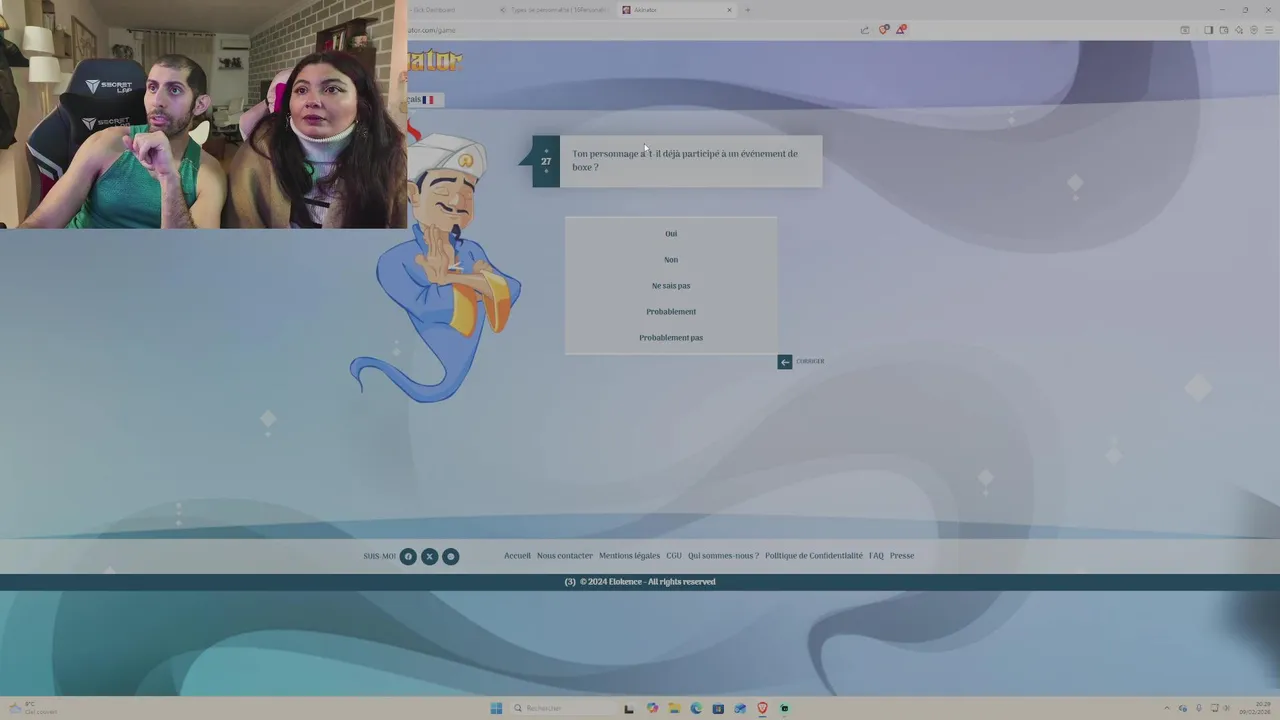The height and width of the screenshot is (720, 1280).
Task: Open the Windows Start menu
Action: point(496,709)
